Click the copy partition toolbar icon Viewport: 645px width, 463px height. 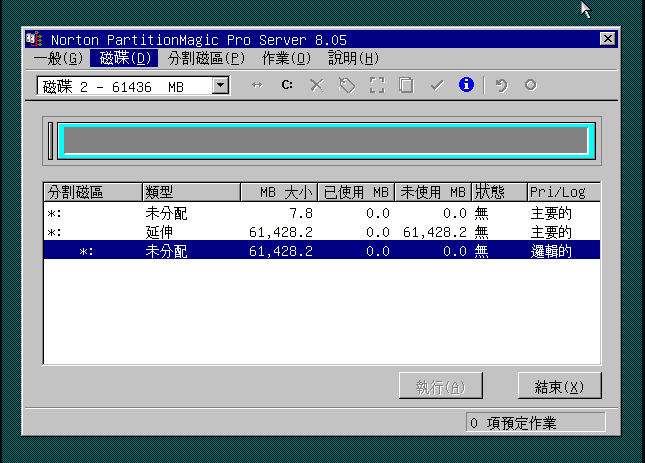406,86
